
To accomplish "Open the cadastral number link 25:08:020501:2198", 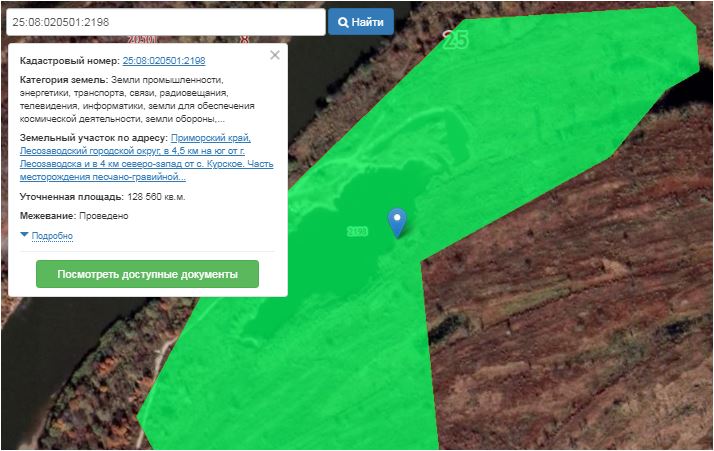I will click(163, 61).
